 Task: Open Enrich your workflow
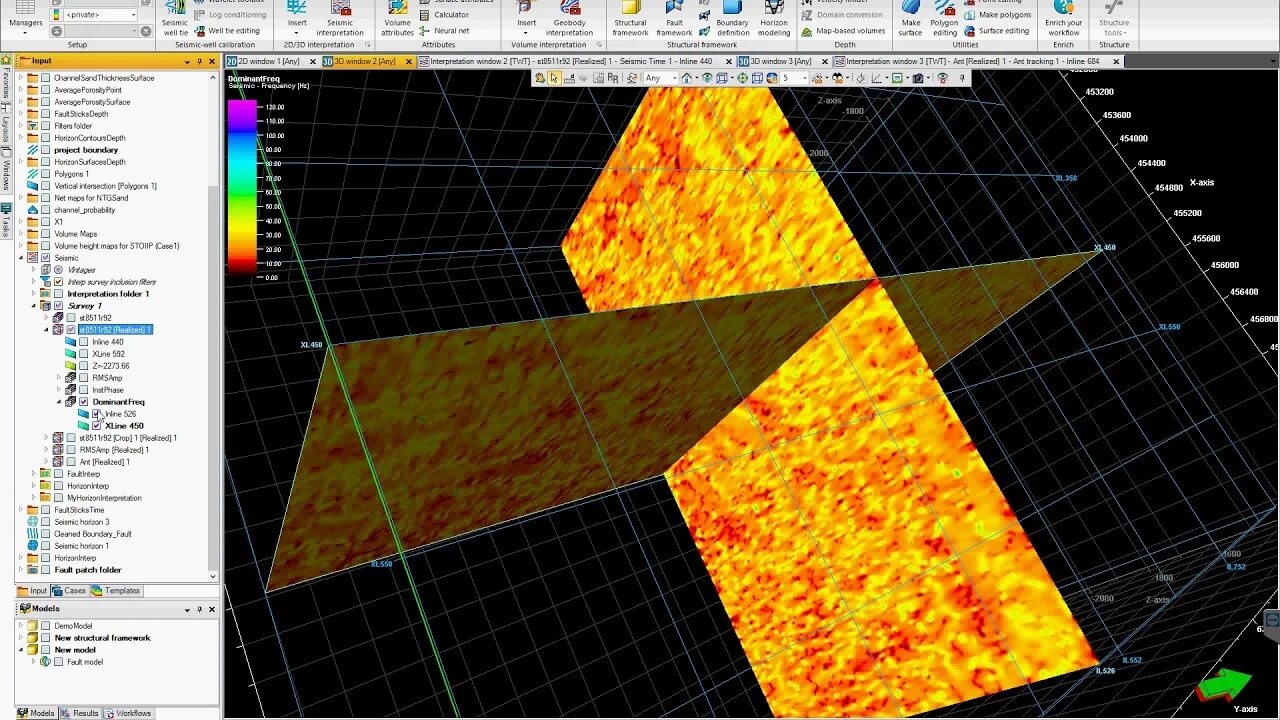[x=1063, y=19]
